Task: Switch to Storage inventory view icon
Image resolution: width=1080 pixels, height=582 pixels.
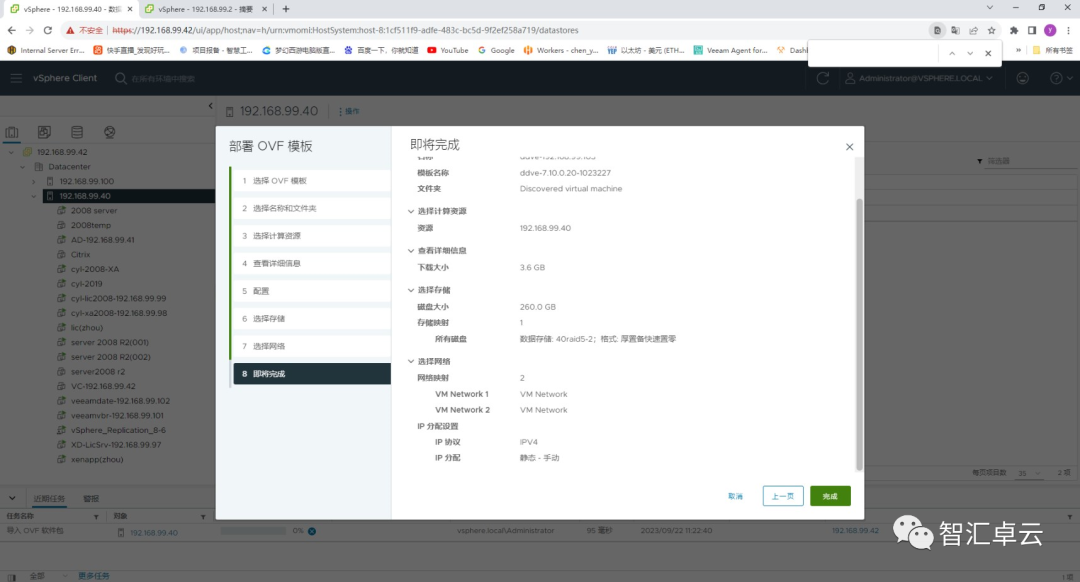Action: point(77,132)
